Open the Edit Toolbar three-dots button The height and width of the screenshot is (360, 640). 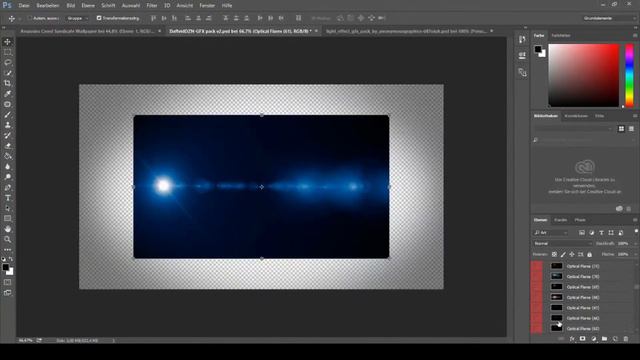[x=7, y=249]
